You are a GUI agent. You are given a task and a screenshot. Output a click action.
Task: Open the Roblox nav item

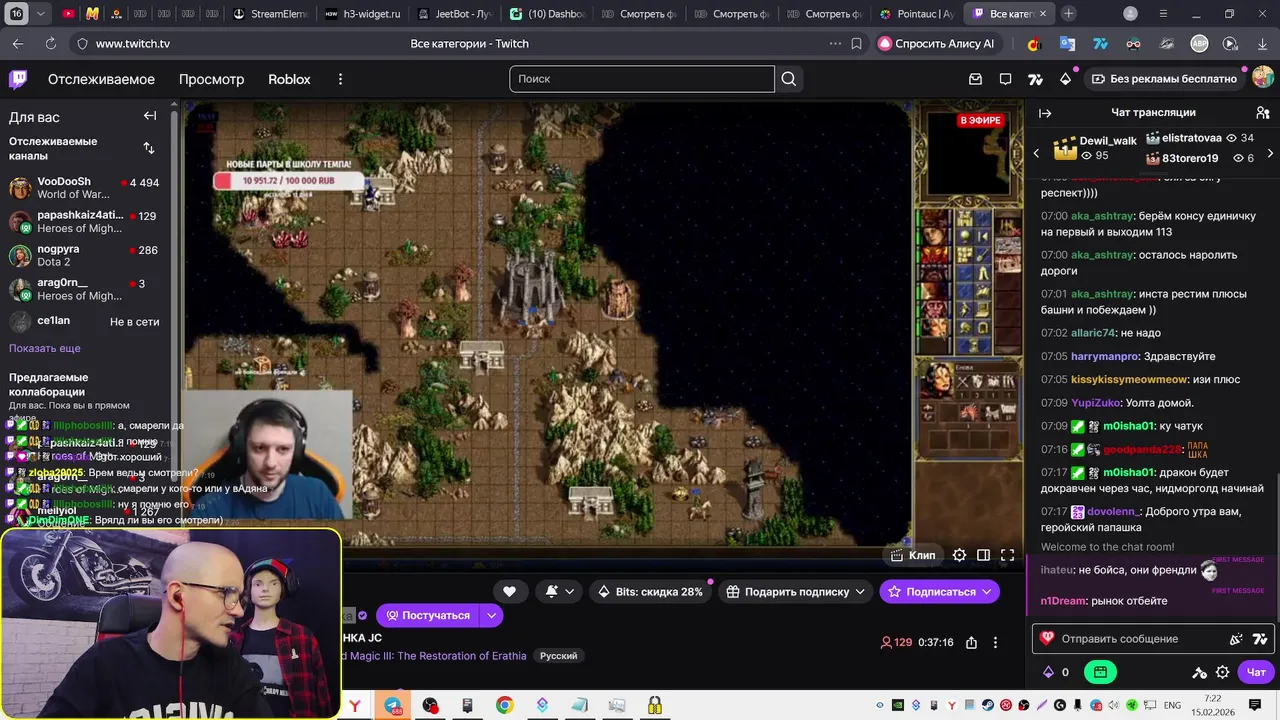coord(289,79)
